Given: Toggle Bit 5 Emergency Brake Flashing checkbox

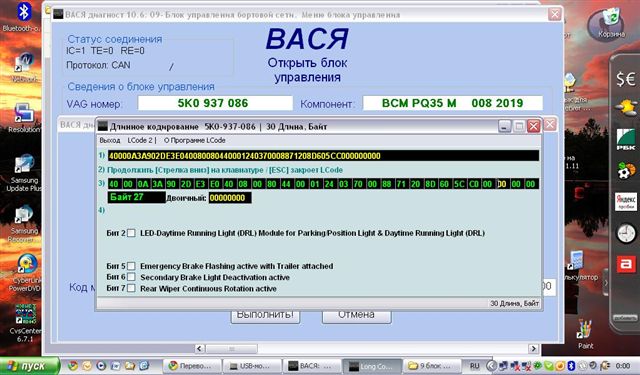Looking at the screenshot, I should pyautogui.click(x=131, y=266).
